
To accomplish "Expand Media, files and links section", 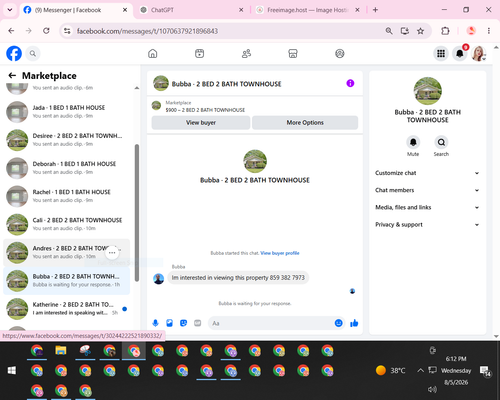I will click(x=427, y=207).
